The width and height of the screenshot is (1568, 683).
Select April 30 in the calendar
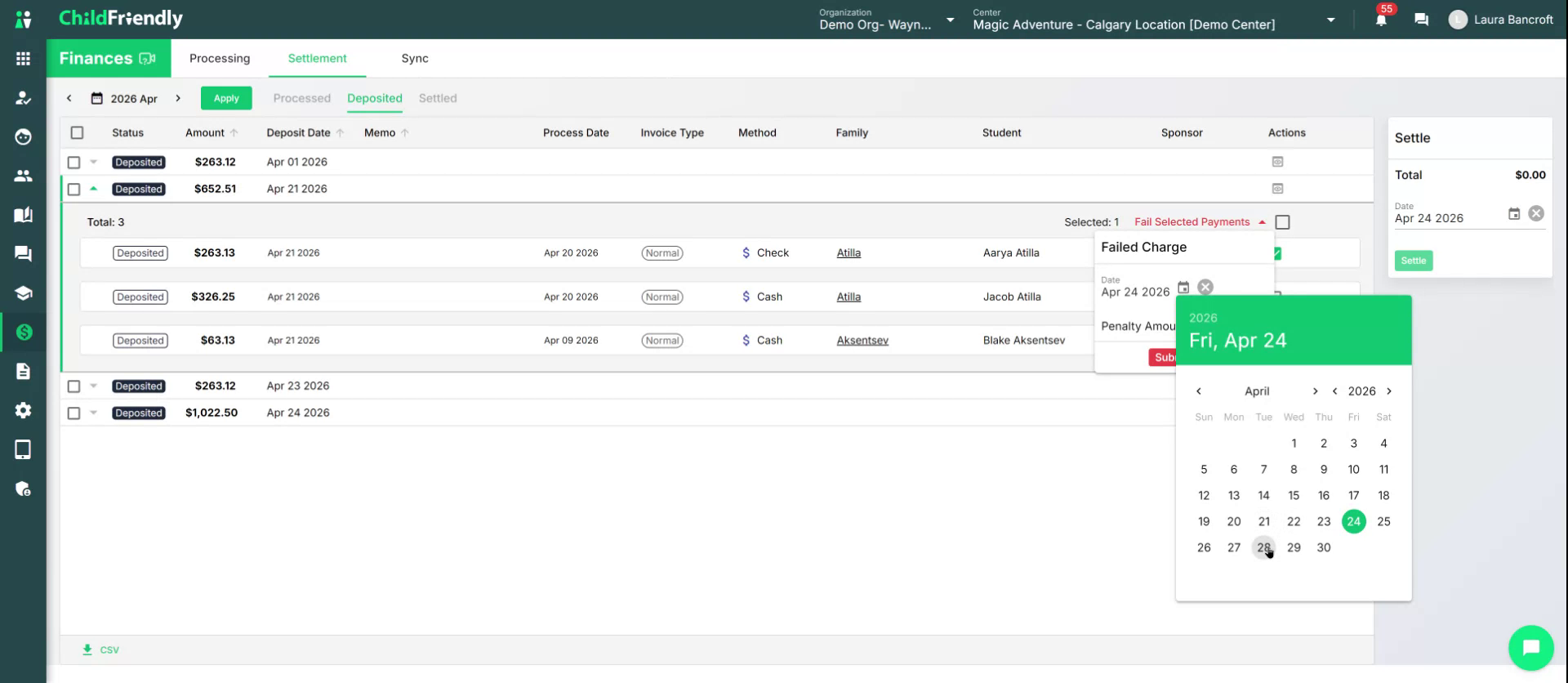pos(1324,547)
